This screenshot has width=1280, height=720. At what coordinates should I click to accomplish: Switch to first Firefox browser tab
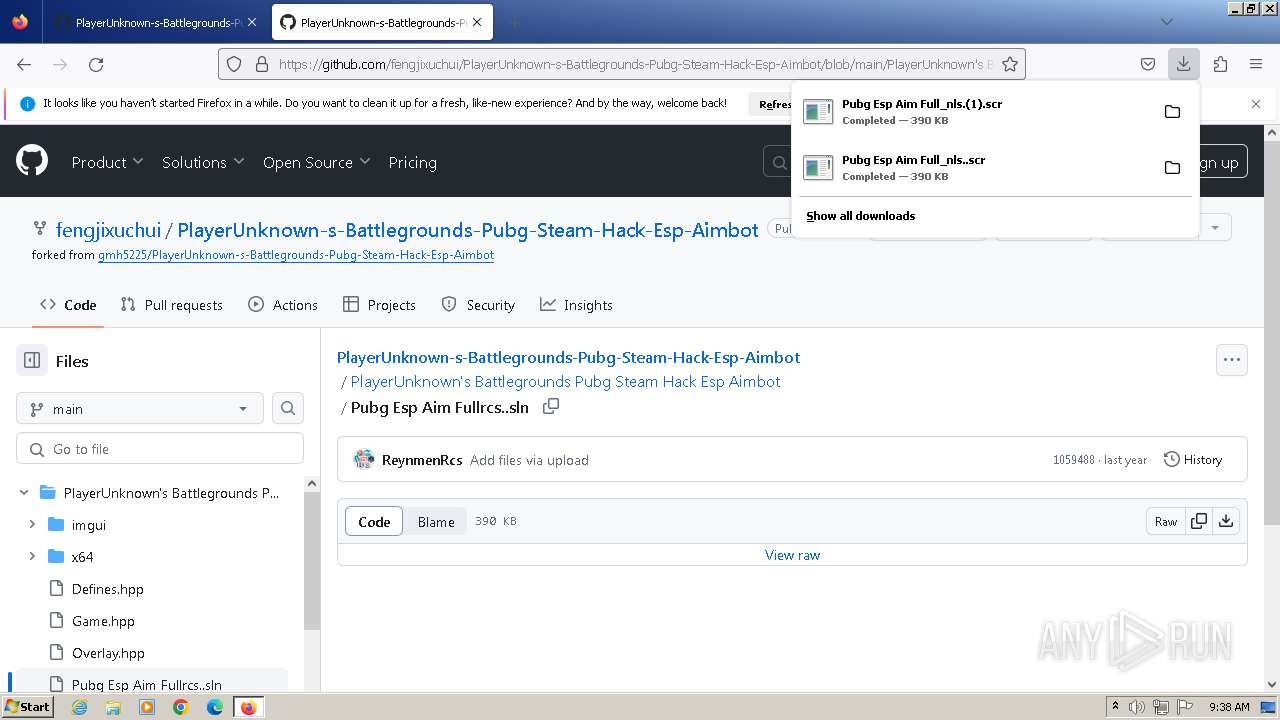tap(157, 22)
